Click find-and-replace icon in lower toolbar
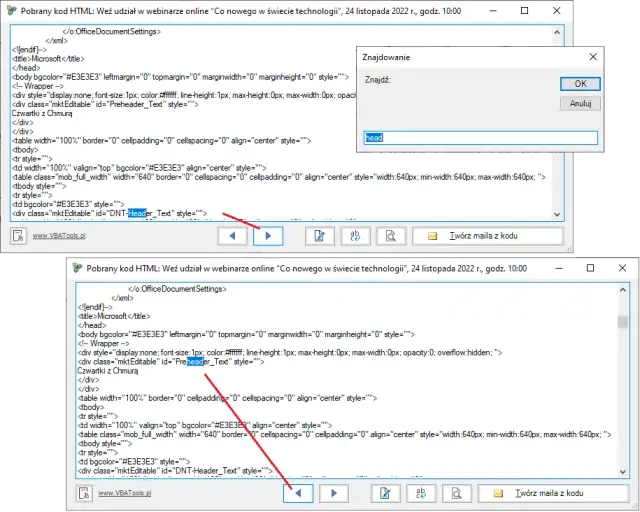 420,493
